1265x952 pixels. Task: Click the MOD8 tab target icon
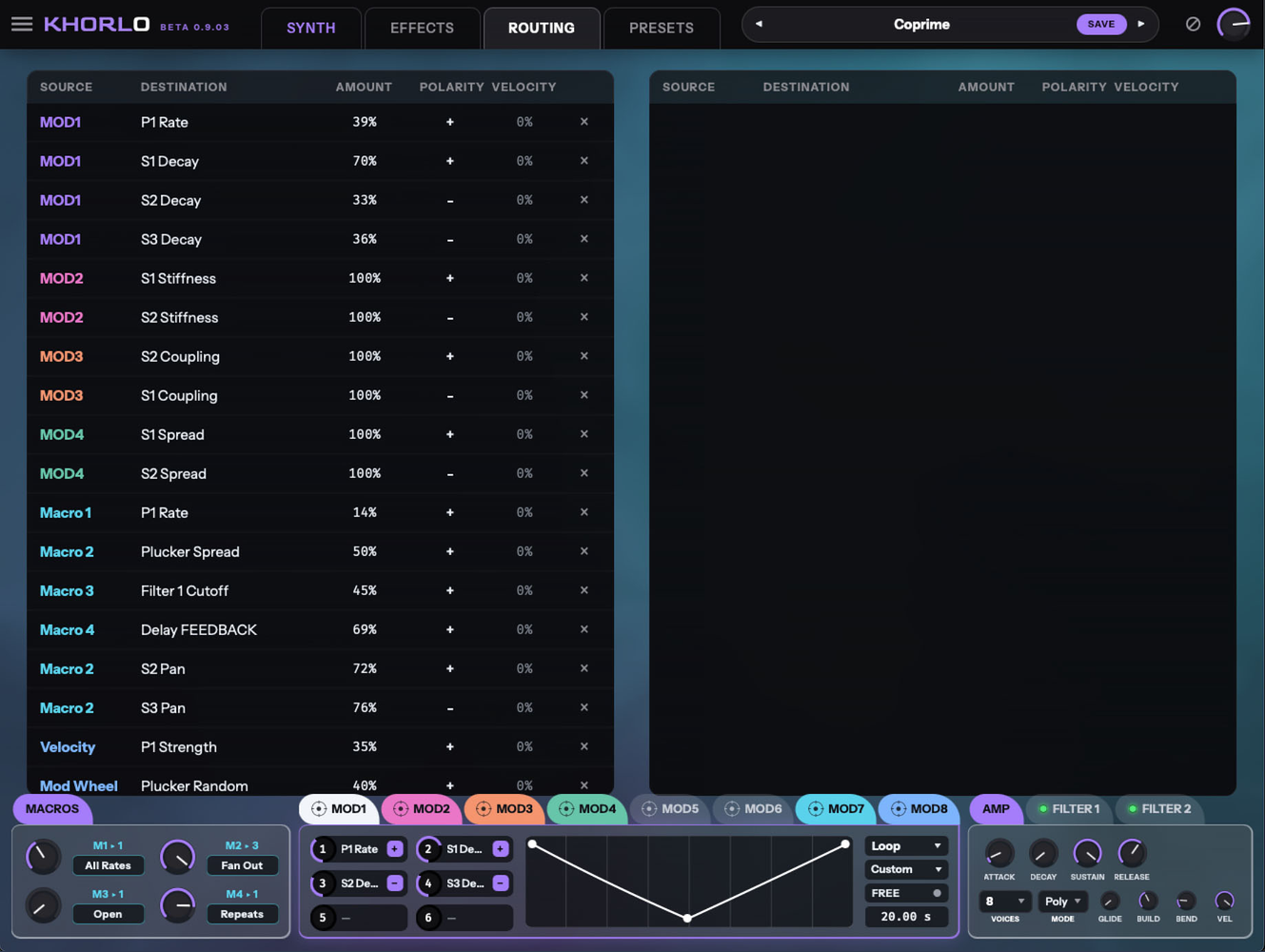899,809
